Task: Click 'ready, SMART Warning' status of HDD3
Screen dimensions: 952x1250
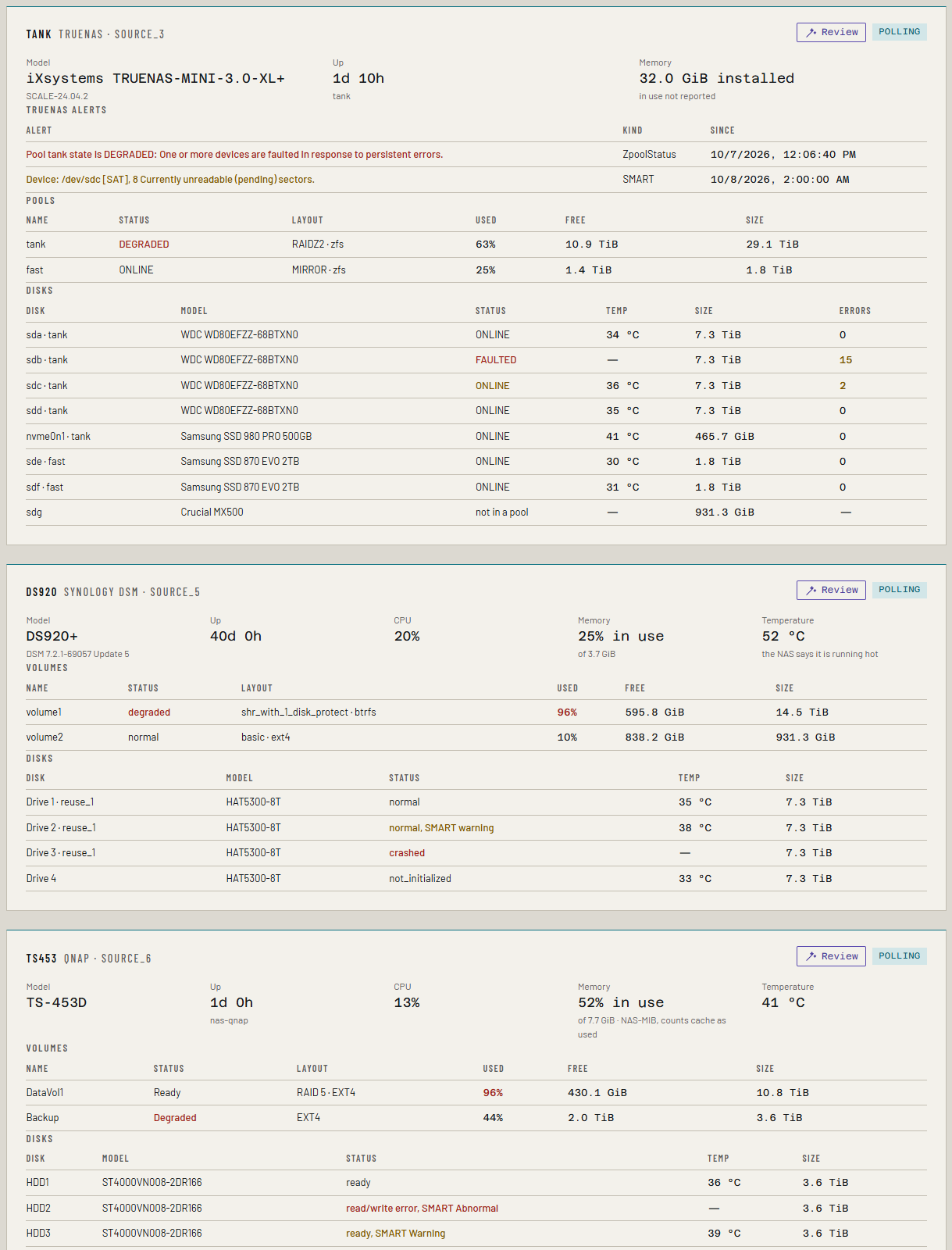Action: point(395,1234)
